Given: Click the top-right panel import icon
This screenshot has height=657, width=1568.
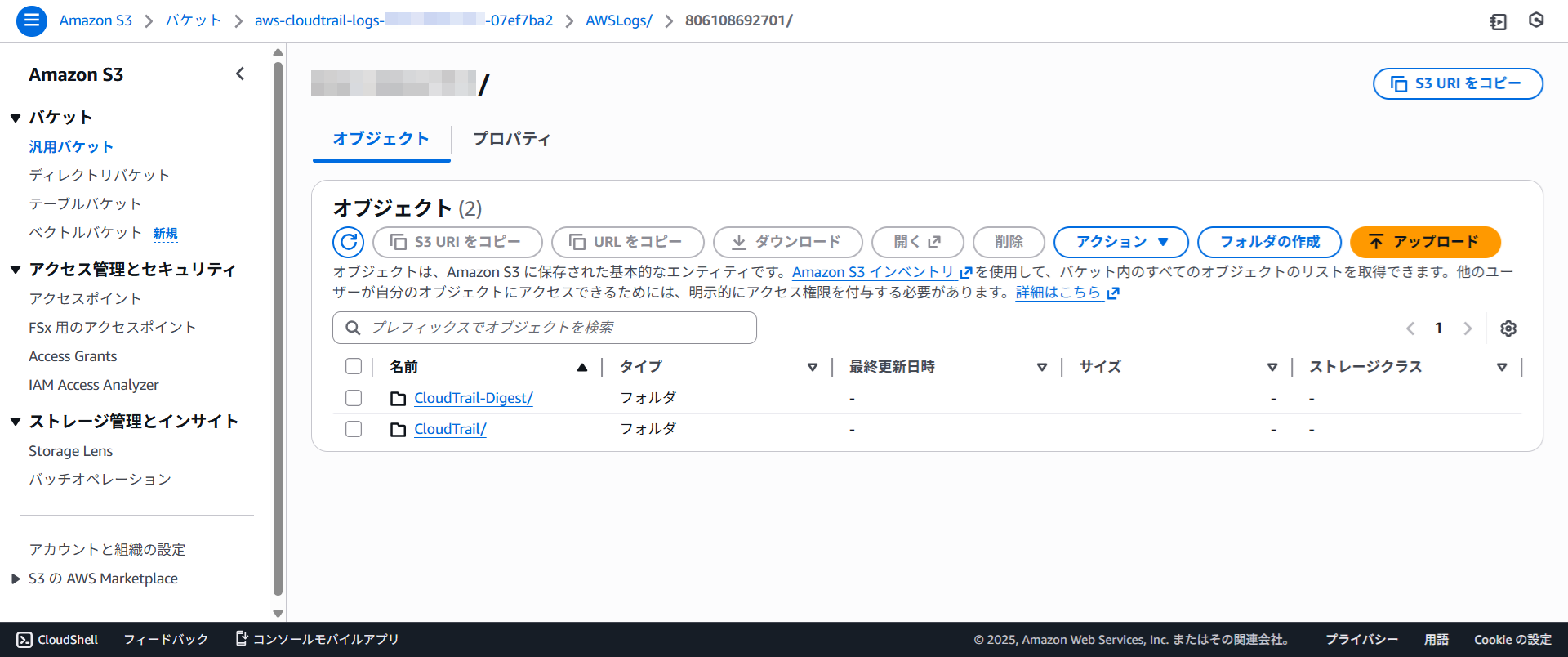Looking at the screenshot, I should click(x=1498, y=21).
